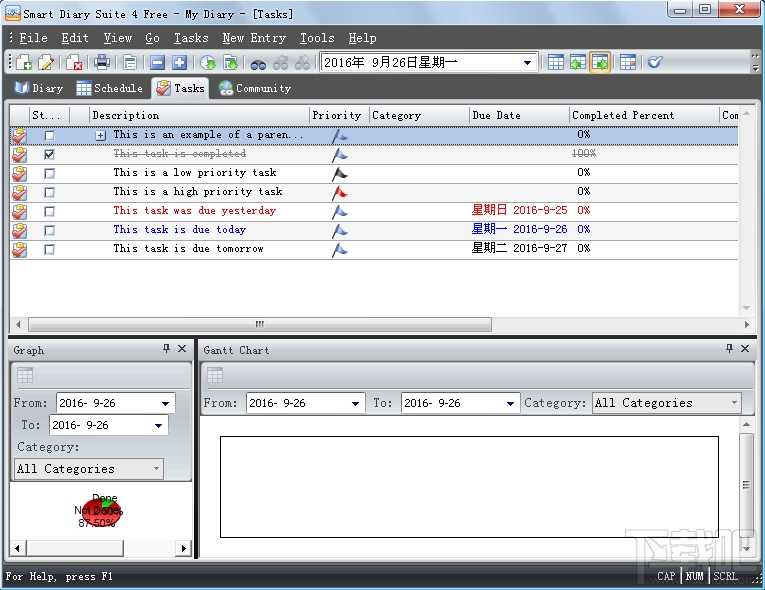Viewport: 765px width, 590px height.
Task: Click the task list horizontal scrollbar thumb
Action: click(x=260, y=324)
